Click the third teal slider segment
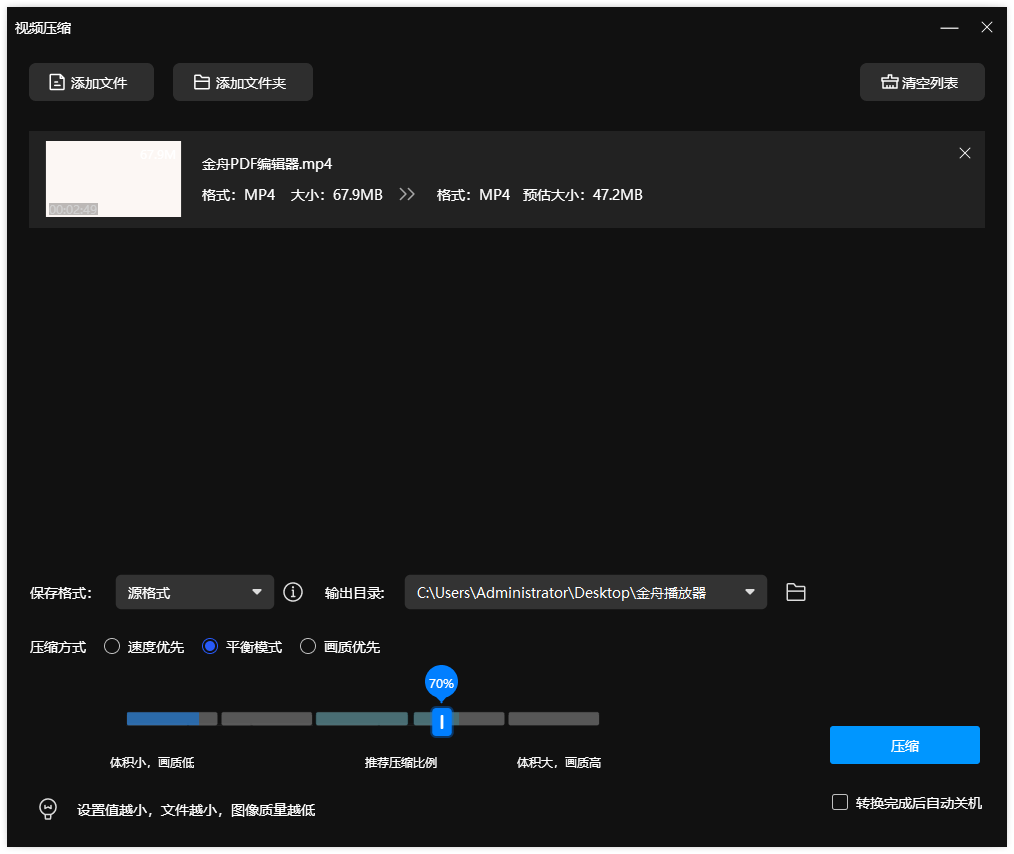Screen dimensions: 1014x854 coord(361,719)
